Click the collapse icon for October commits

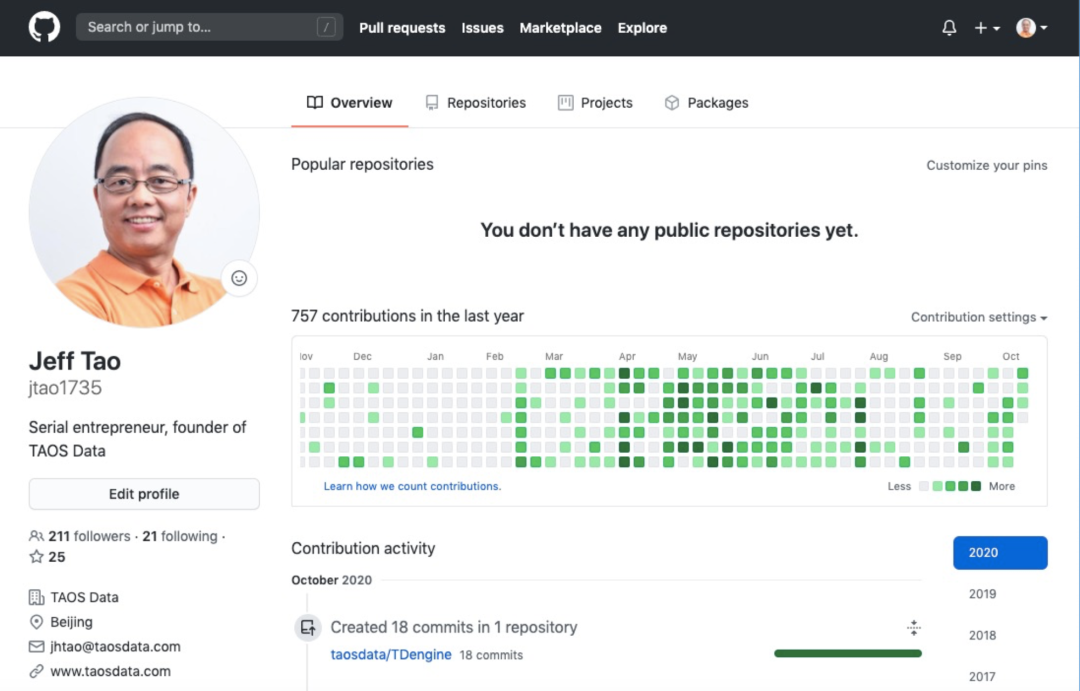(x=913, y=628)
